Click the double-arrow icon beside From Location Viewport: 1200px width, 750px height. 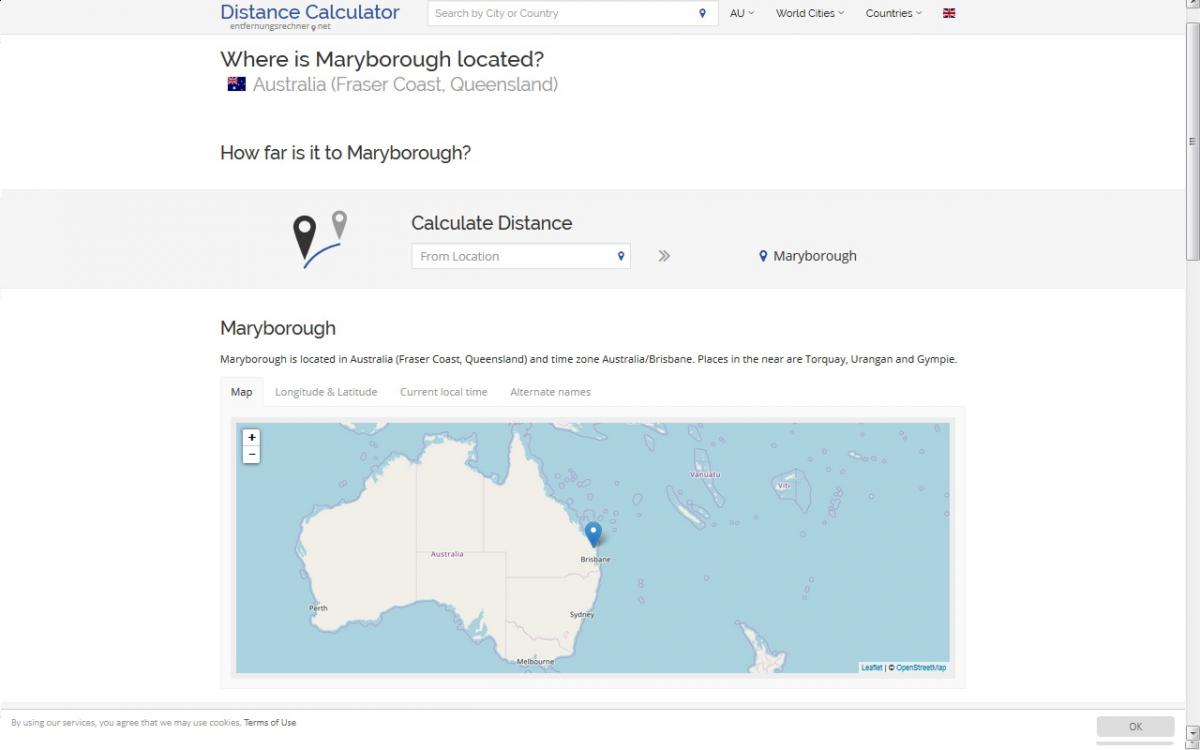click(664, 256)
